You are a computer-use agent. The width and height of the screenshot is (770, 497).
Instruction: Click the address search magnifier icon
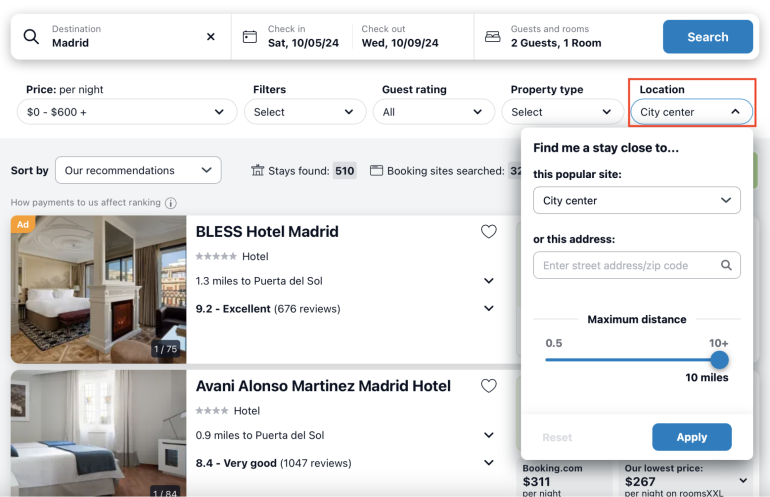726,266
